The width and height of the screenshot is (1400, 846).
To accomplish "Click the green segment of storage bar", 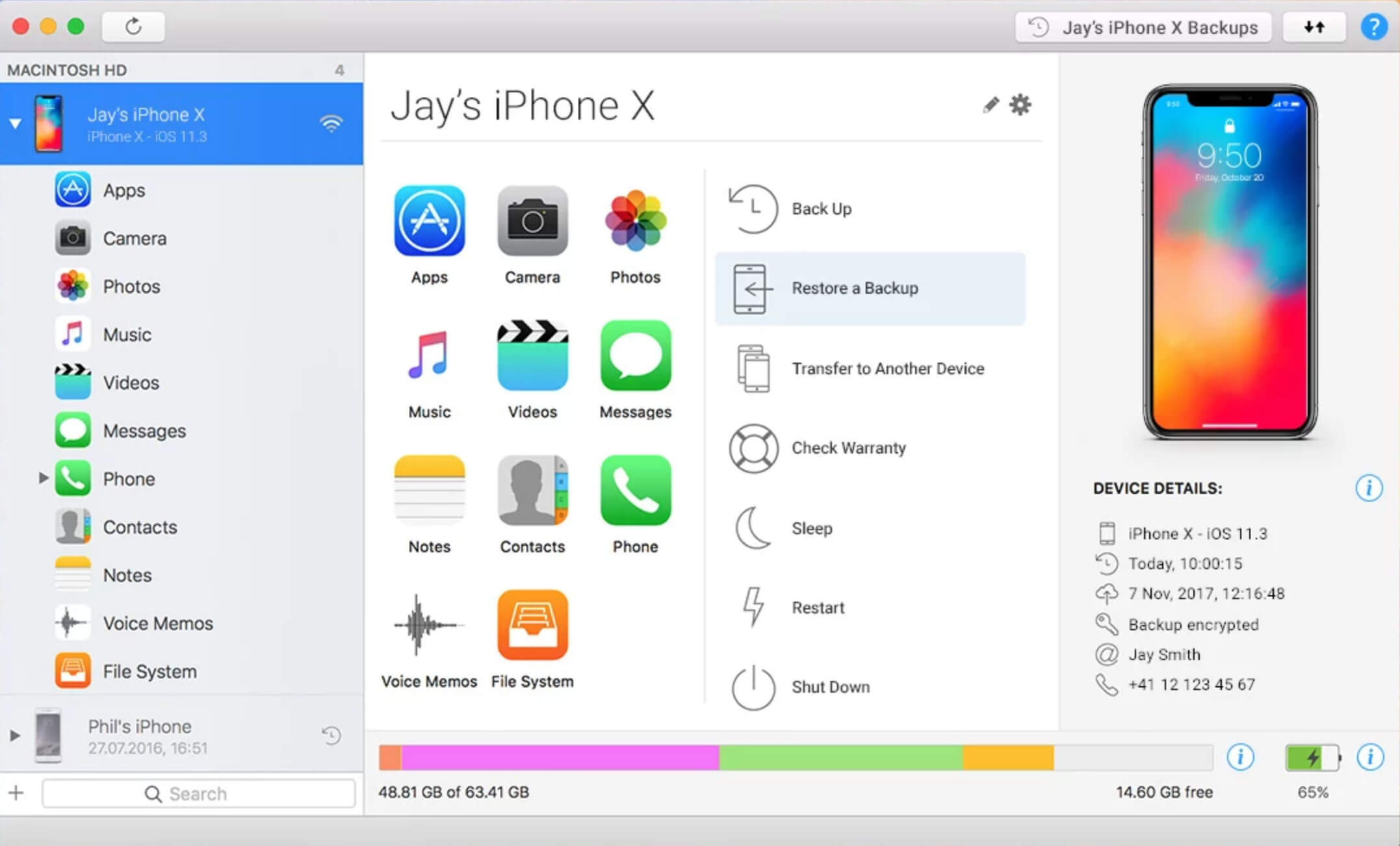I will tap(840, 758).
